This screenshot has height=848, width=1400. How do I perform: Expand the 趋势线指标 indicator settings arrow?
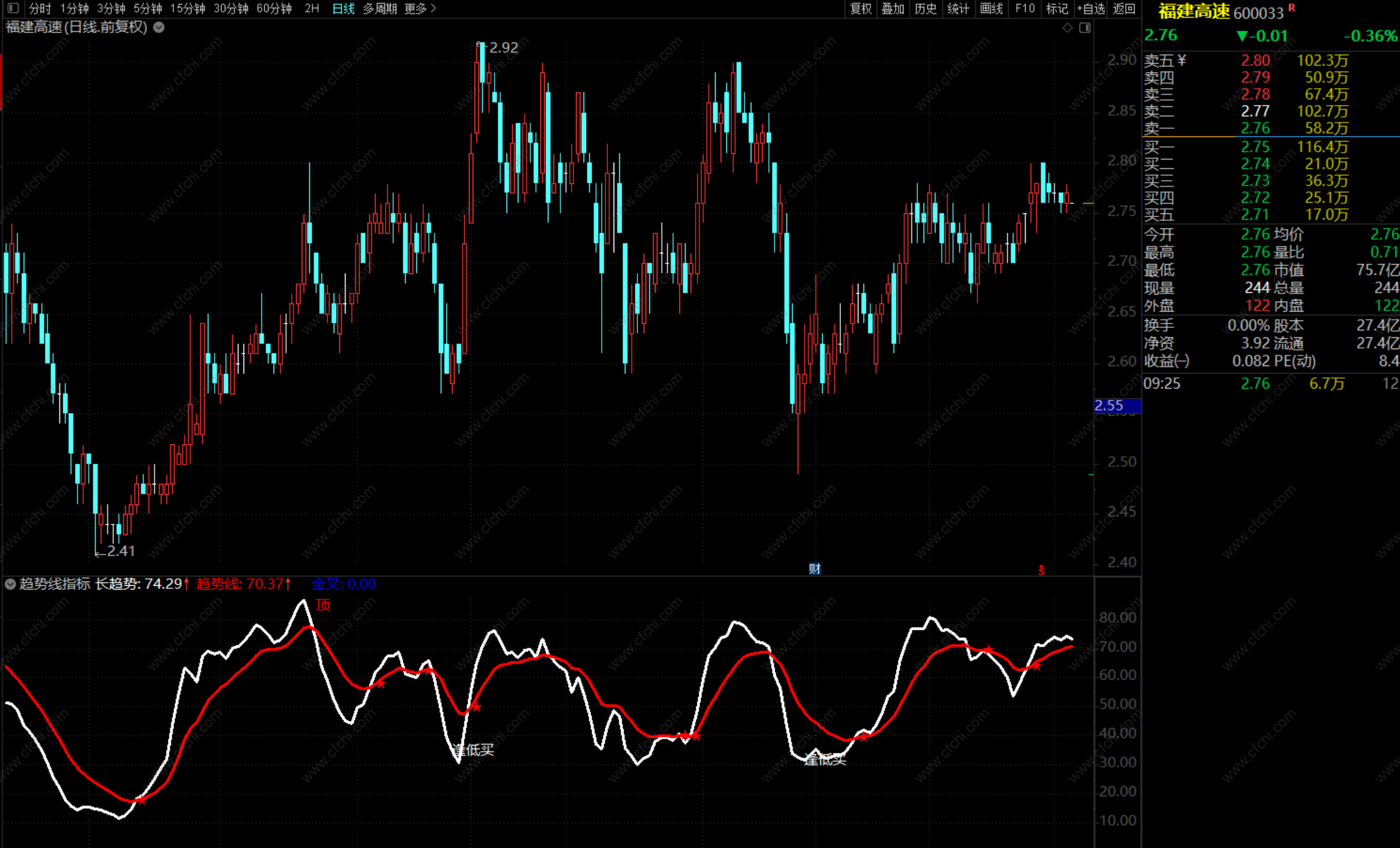tap(10, 584)
